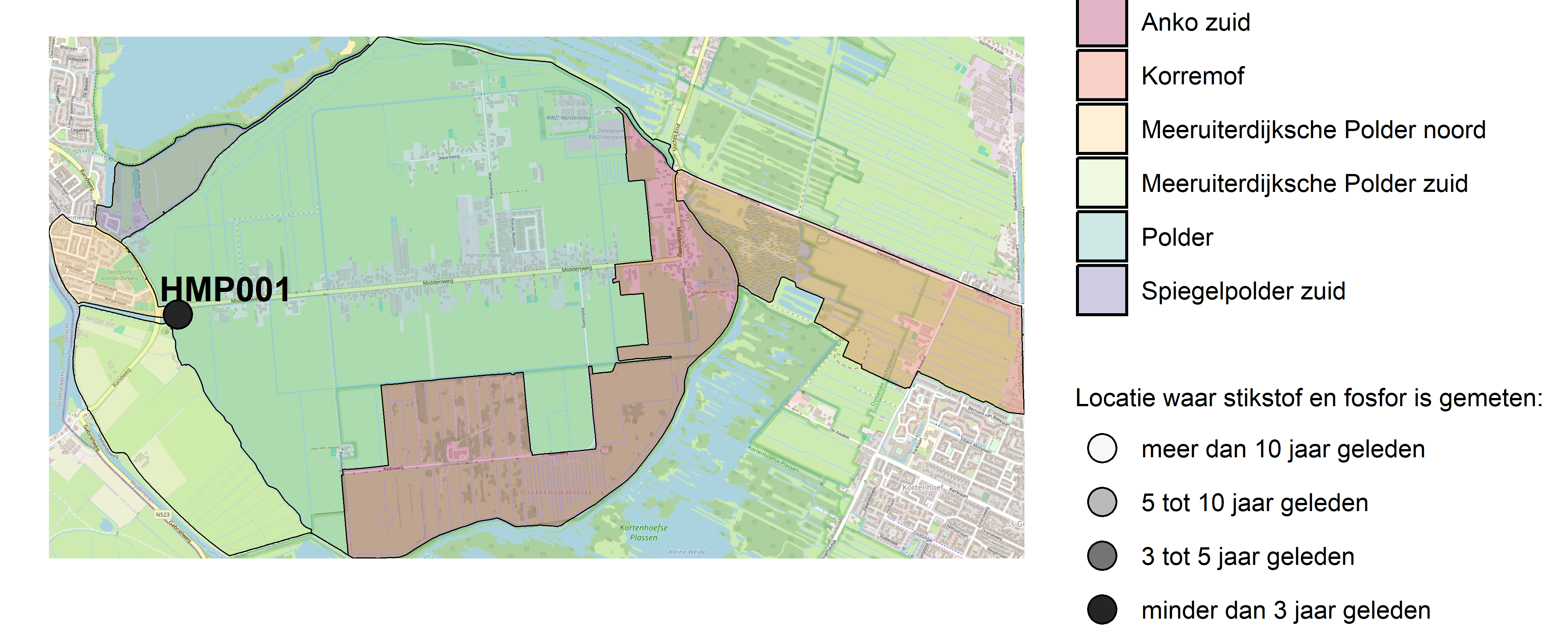Select the Korremof color swatch
The image size is (1568, 644).
tap(1102, 75)
